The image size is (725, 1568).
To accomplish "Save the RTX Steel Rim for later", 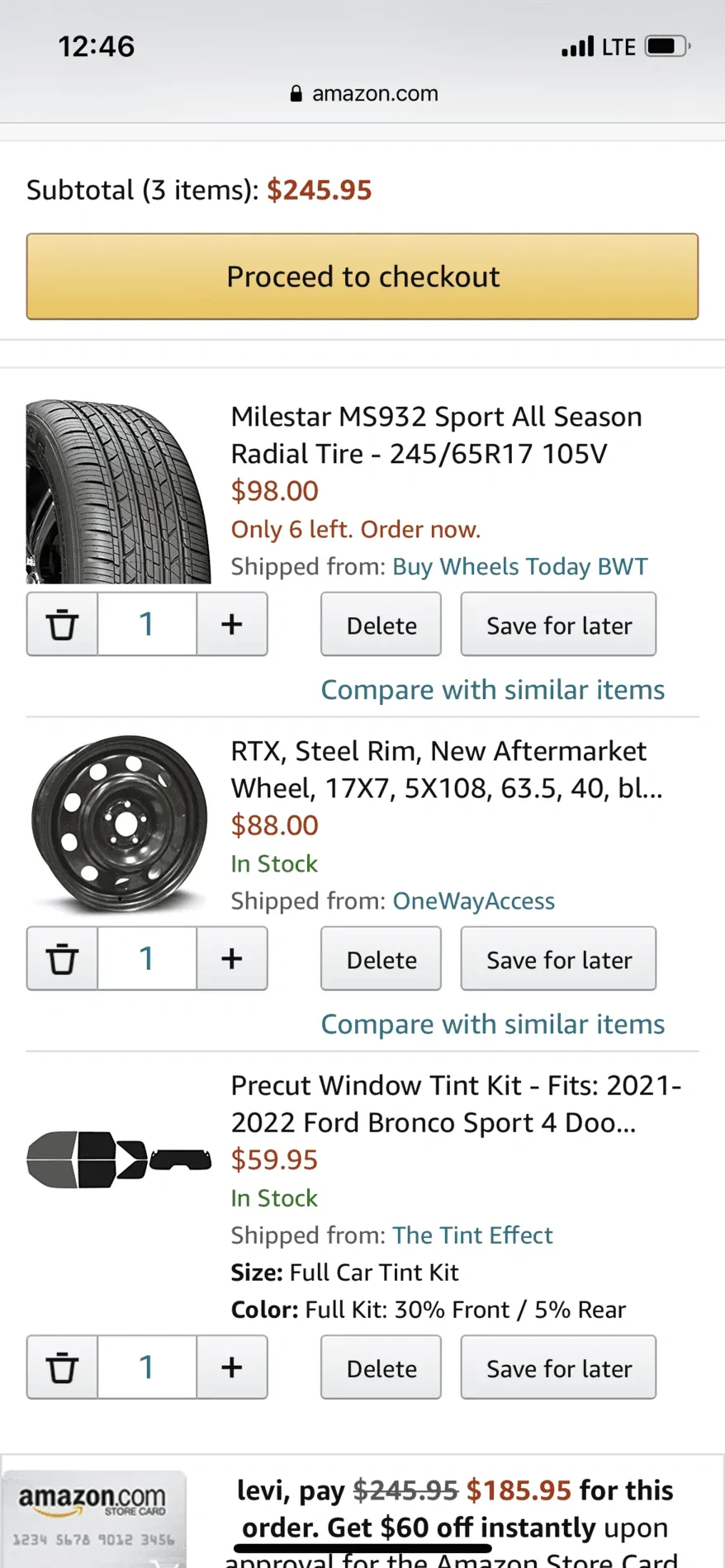I will pos(558,959).
